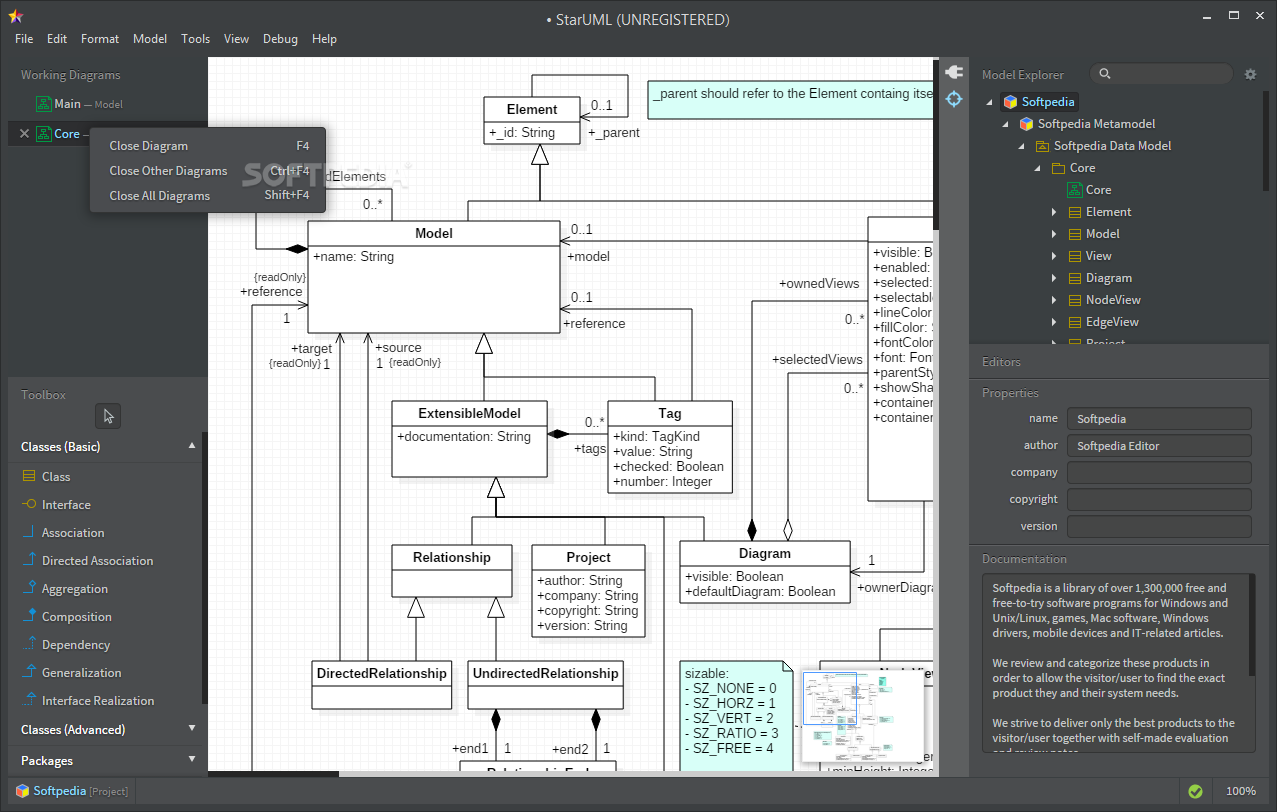Screen dimensions: 1277x812
Task: Click Softpedia project icon in status bar
Action: [x=21, y=791]
